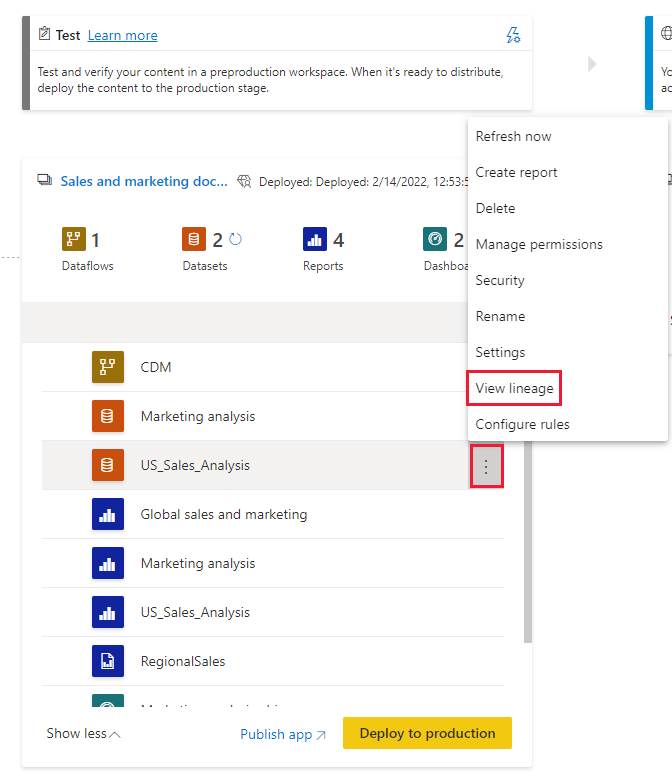Click the Dashboards count icon
Image resolution: width=672 pixels, height=777 pixels.
click(x=435, y=239)
